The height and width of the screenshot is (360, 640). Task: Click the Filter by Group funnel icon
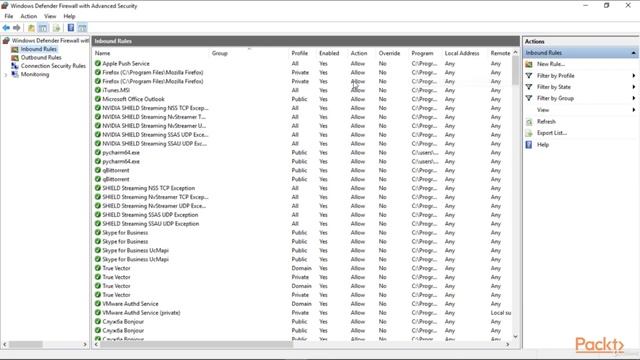point(529,98)
